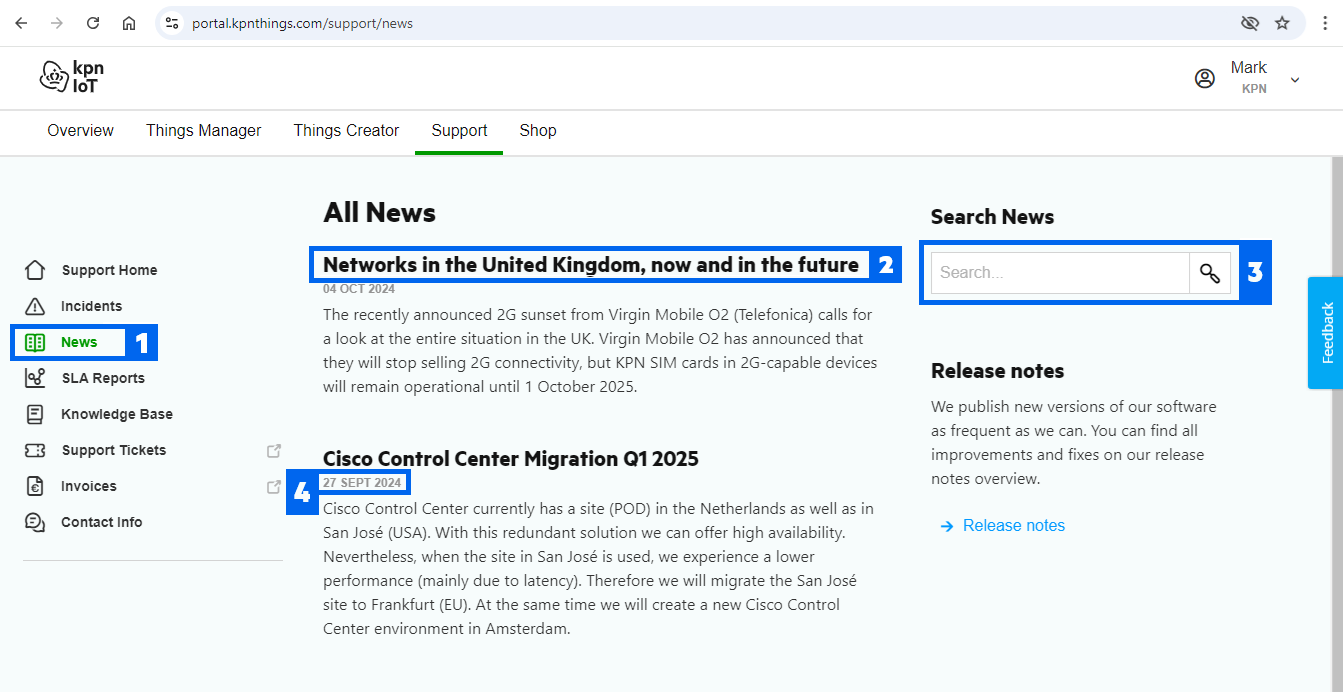Click the Incidents warning triangle icon

[x=35, y=306]
